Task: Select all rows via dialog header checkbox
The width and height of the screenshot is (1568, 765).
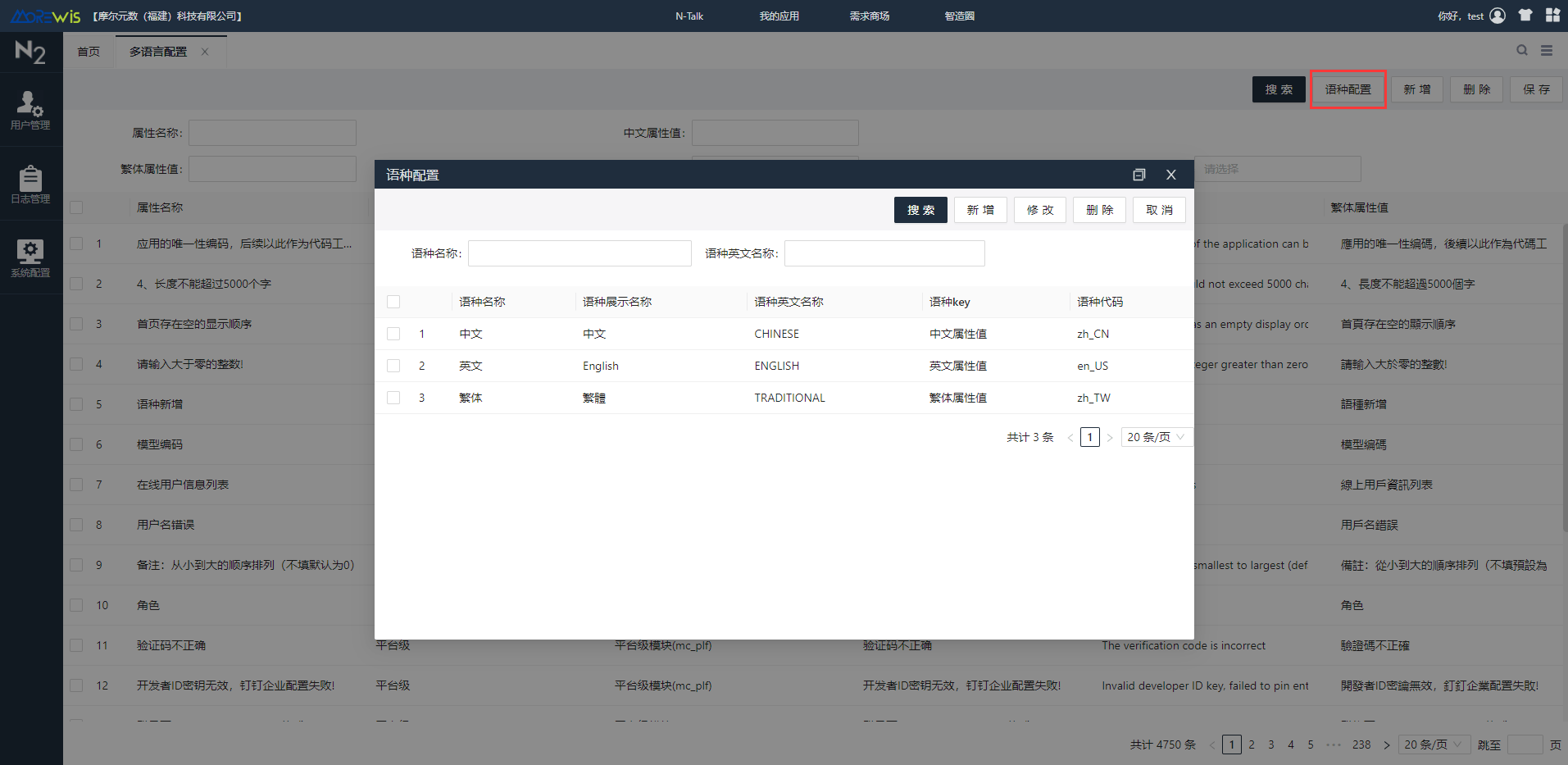Action: pos(393,301)
